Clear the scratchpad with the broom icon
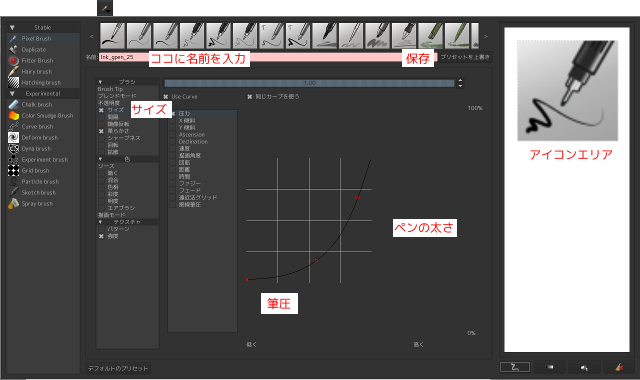 pyautogui.click(x=619, y=367)
